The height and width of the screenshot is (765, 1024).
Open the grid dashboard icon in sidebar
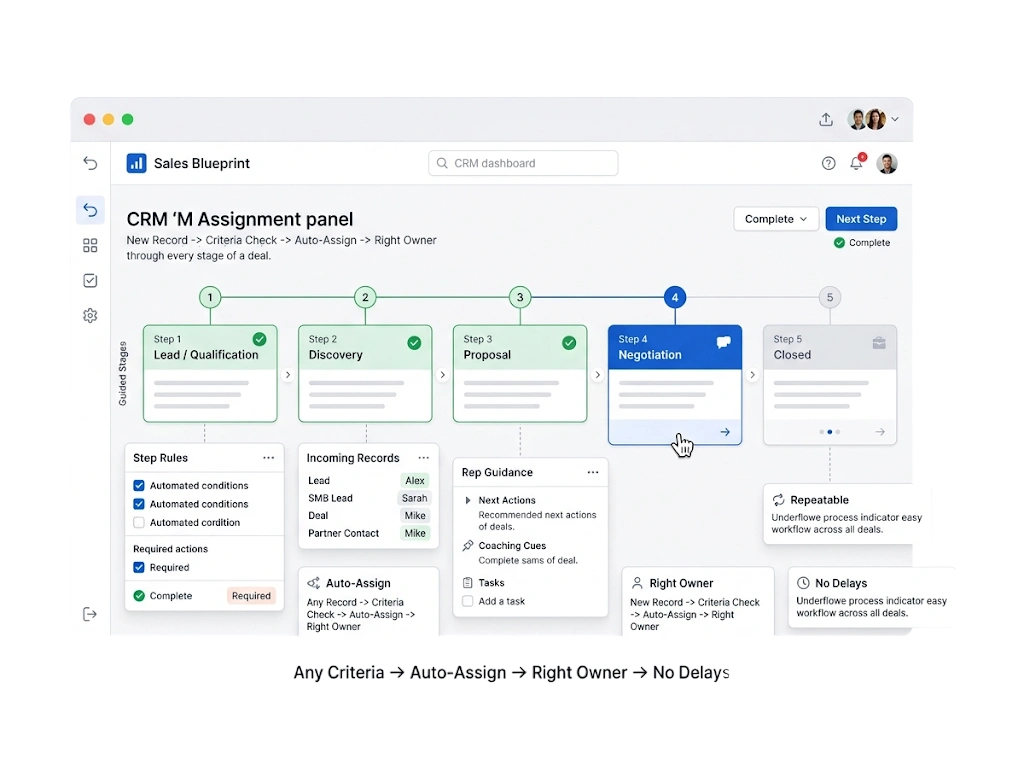click(90, 246)
